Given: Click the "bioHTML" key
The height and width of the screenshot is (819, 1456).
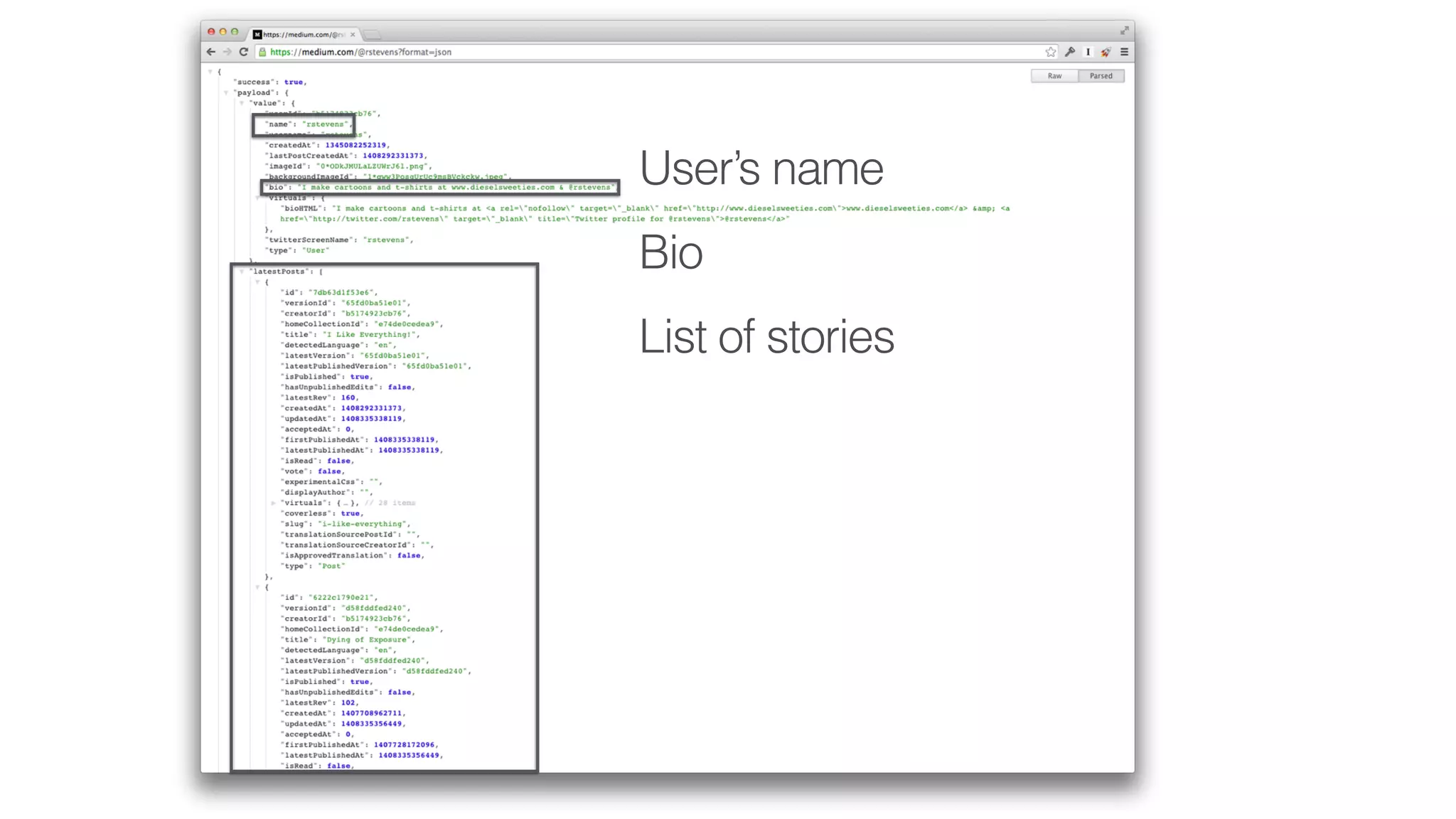Looking at the screenshot, I should tap(301, 208).
